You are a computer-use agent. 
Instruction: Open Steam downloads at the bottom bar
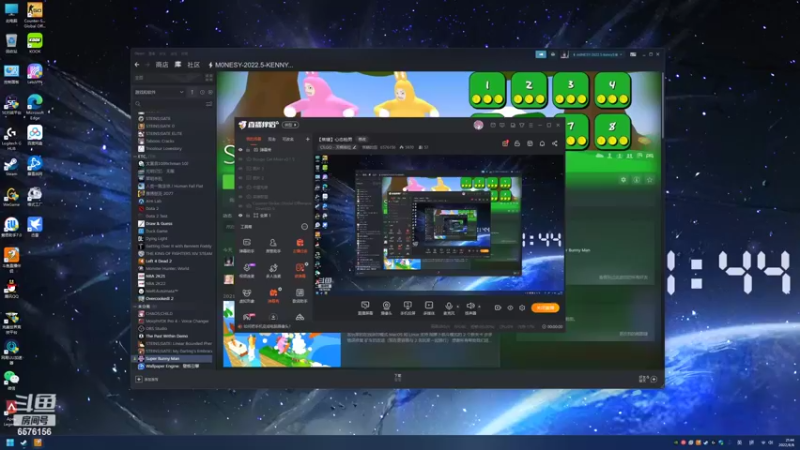pyautogui.click(x=397, y=378)
